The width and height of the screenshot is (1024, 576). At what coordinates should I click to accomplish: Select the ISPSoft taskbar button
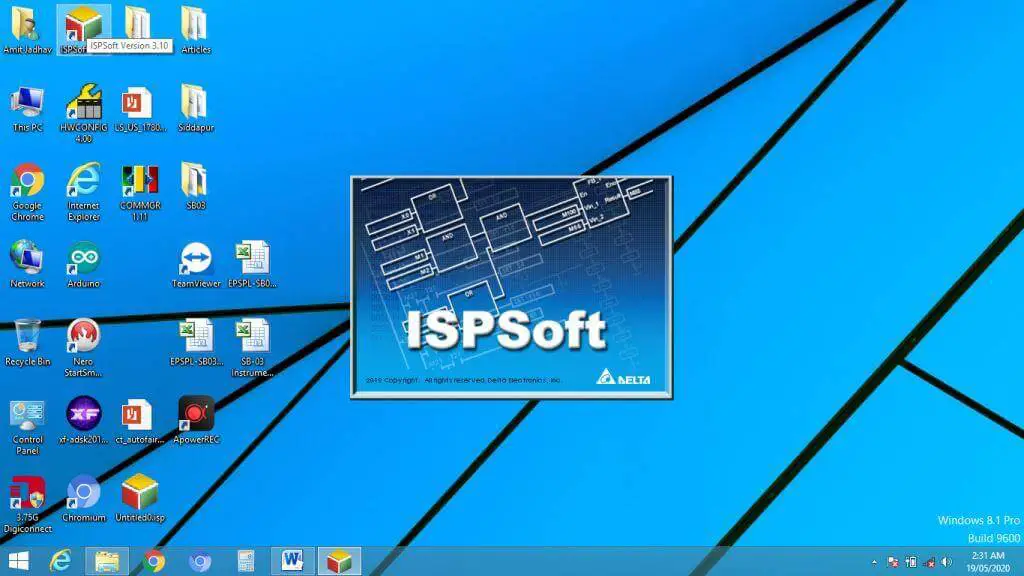point(339,560)
